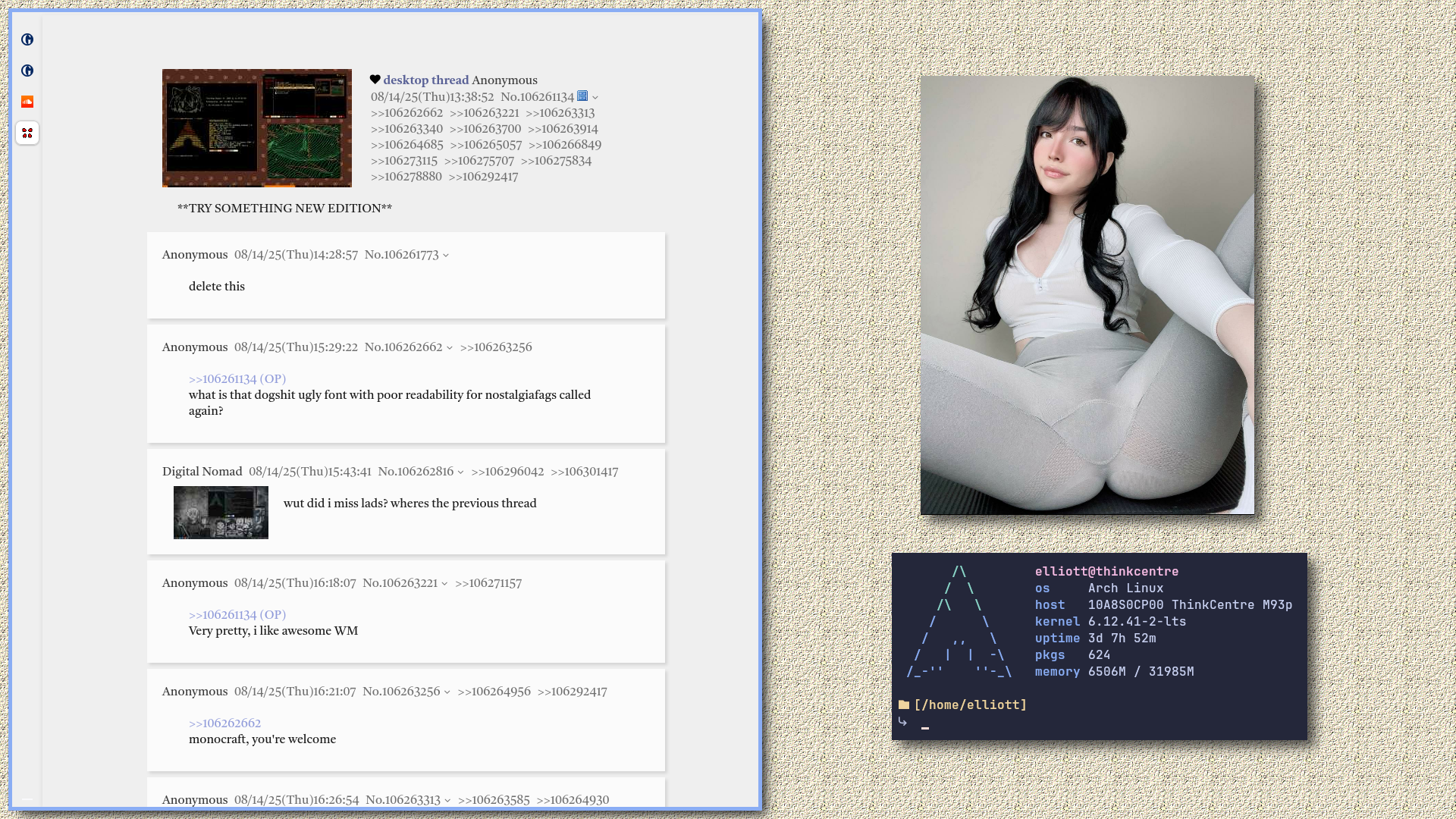This screenshot has height=819, width=1456.
Task: Open the first Guardian sidebar tab
Action: coord(27,39)
